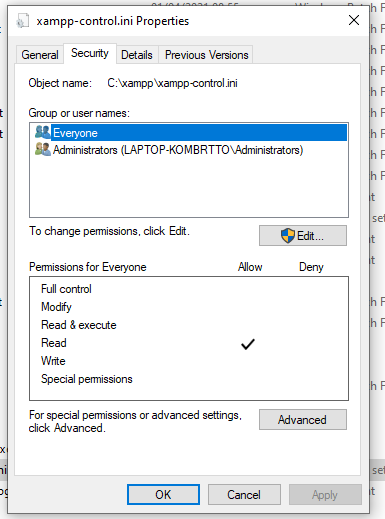Select the Security tab
This screenshot has width=385, height=519.
point(90,53)
